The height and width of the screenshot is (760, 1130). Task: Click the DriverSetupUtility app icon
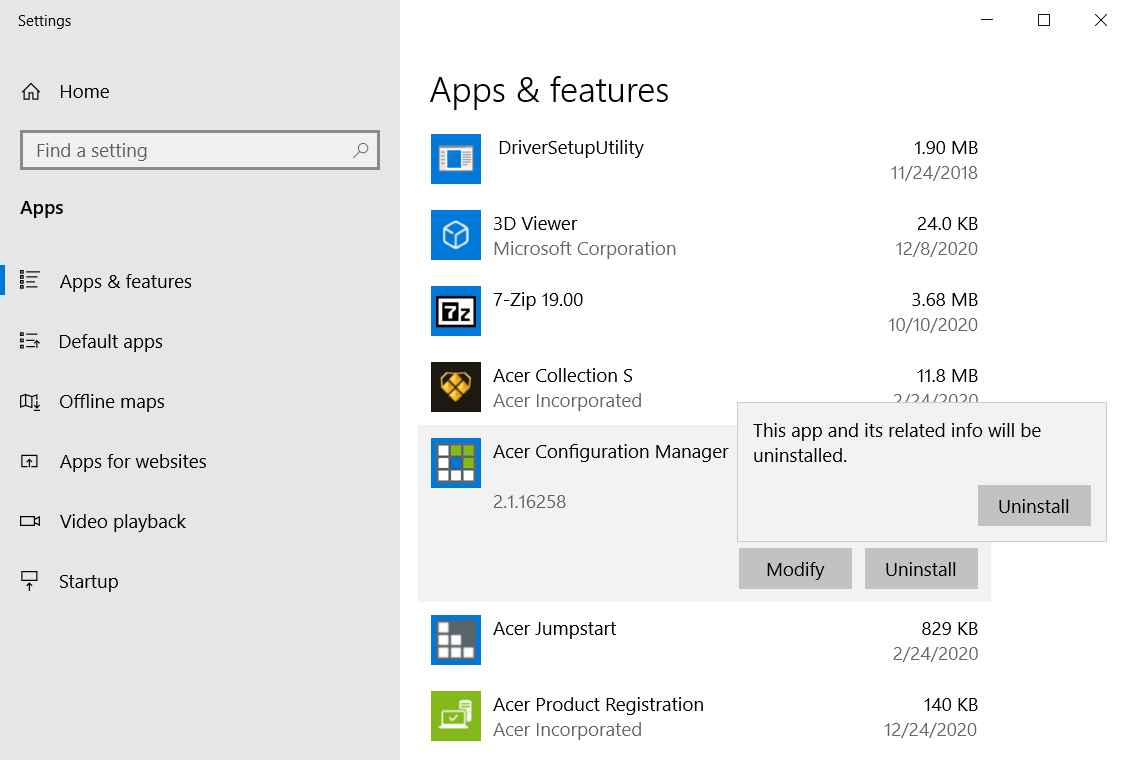coord(455,158)
